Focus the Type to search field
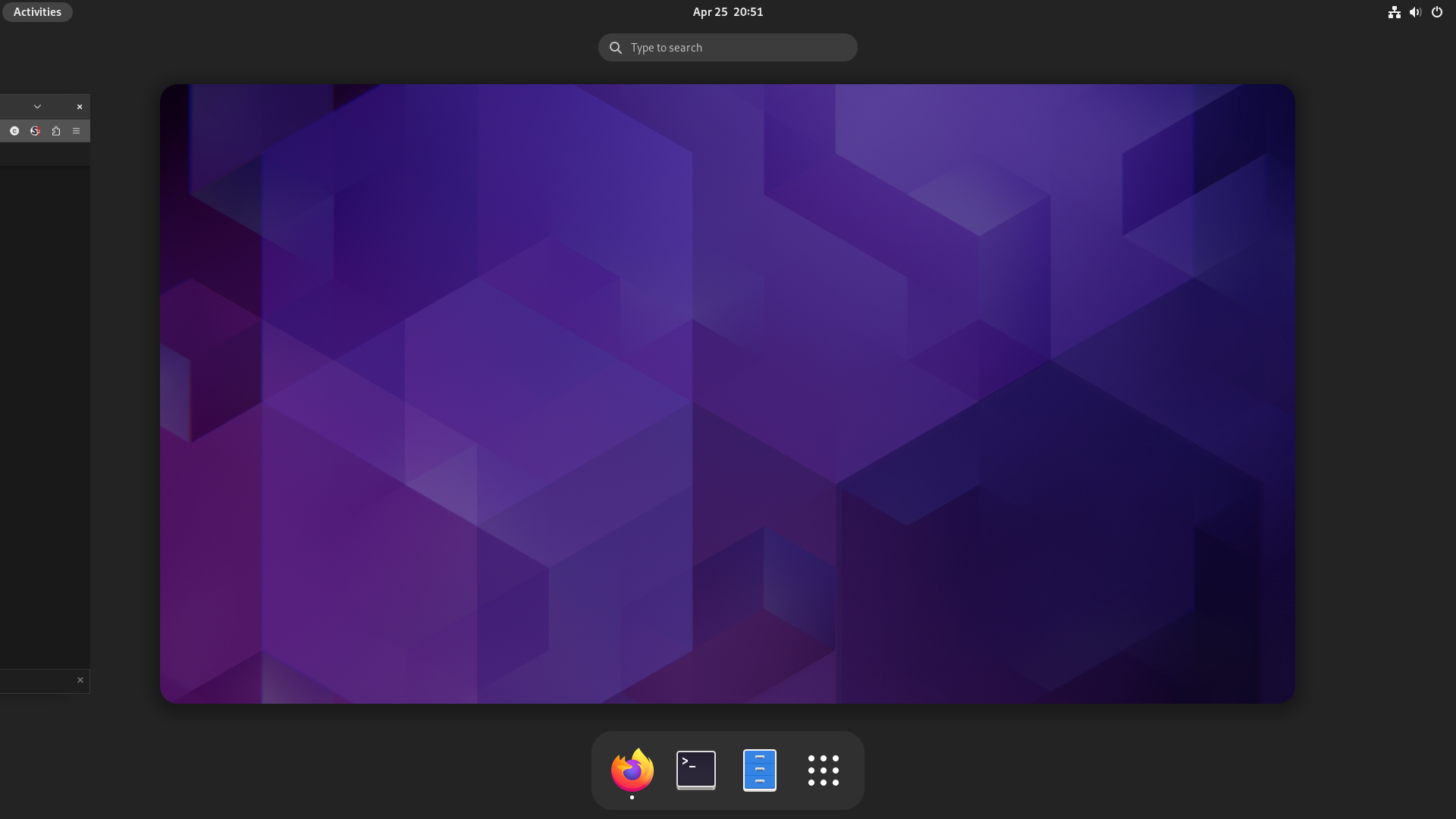The height and width of the screenshot is (819, 1456). (x=739, y=48)
